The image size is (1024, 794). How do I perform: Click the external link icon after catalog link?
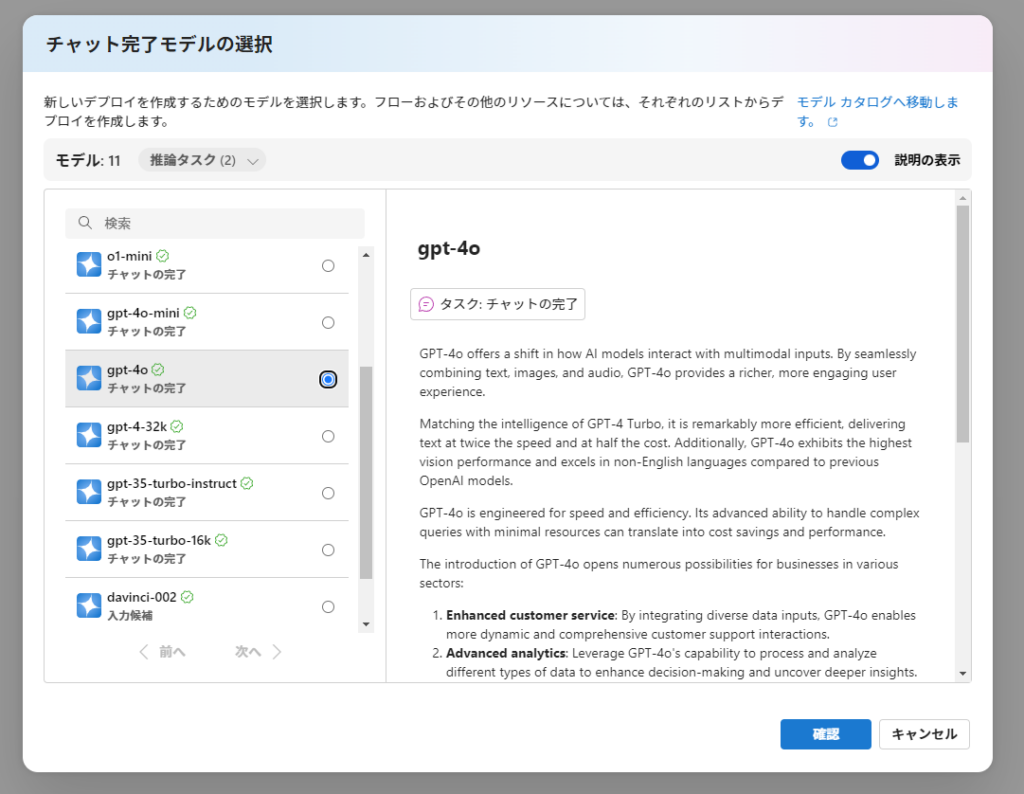pyautogui.click(x=833, y=122)
